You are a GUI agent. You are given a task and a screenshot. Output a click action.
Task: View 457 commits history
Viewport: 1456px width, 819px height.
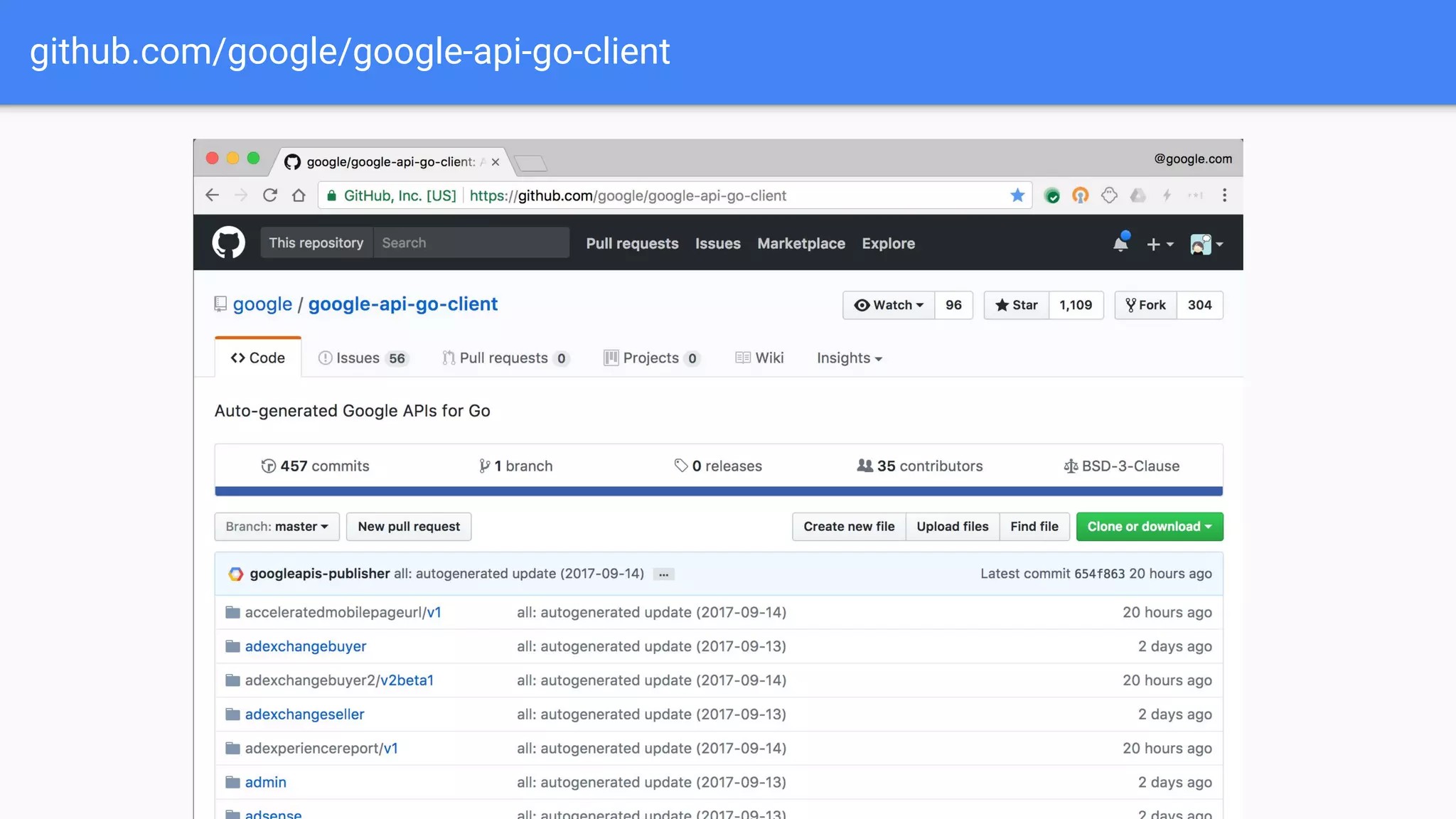(315, 466)
